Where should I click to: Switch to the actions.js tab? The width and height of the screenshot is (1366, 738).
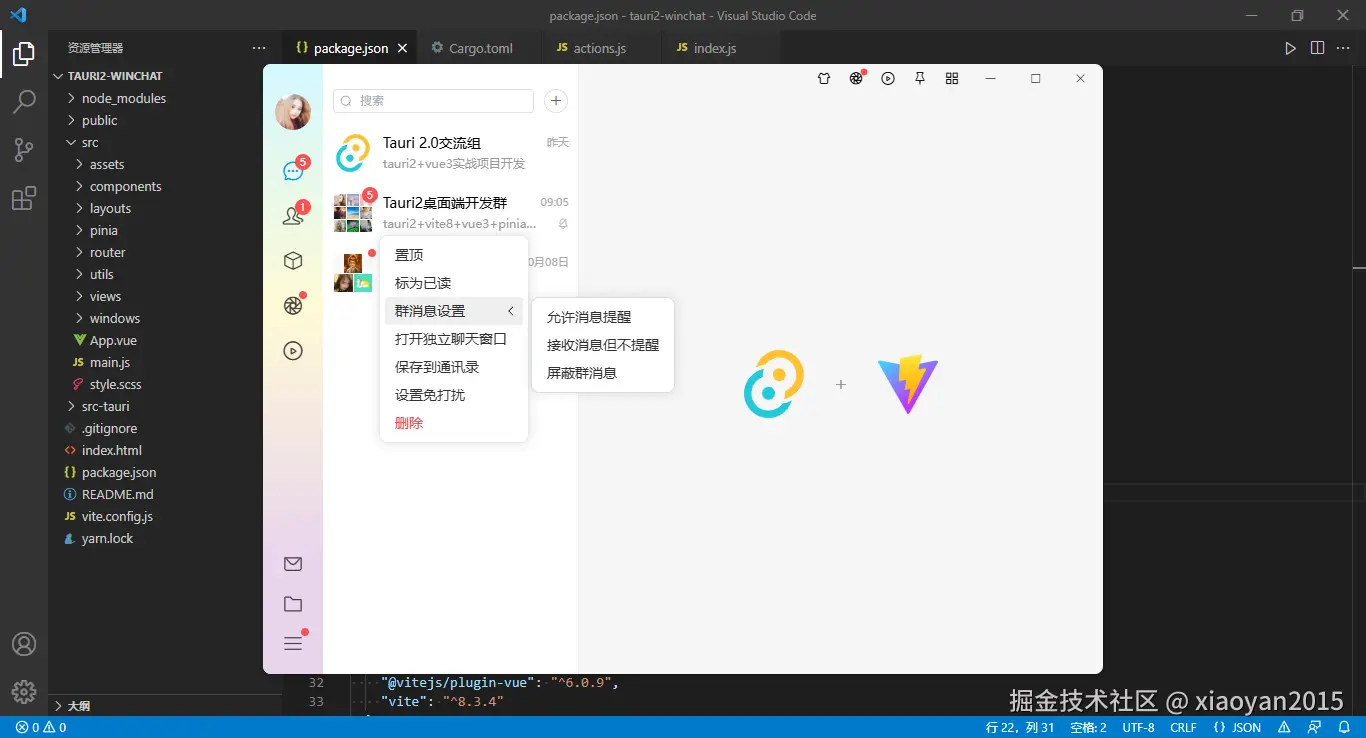coord(600,48)
